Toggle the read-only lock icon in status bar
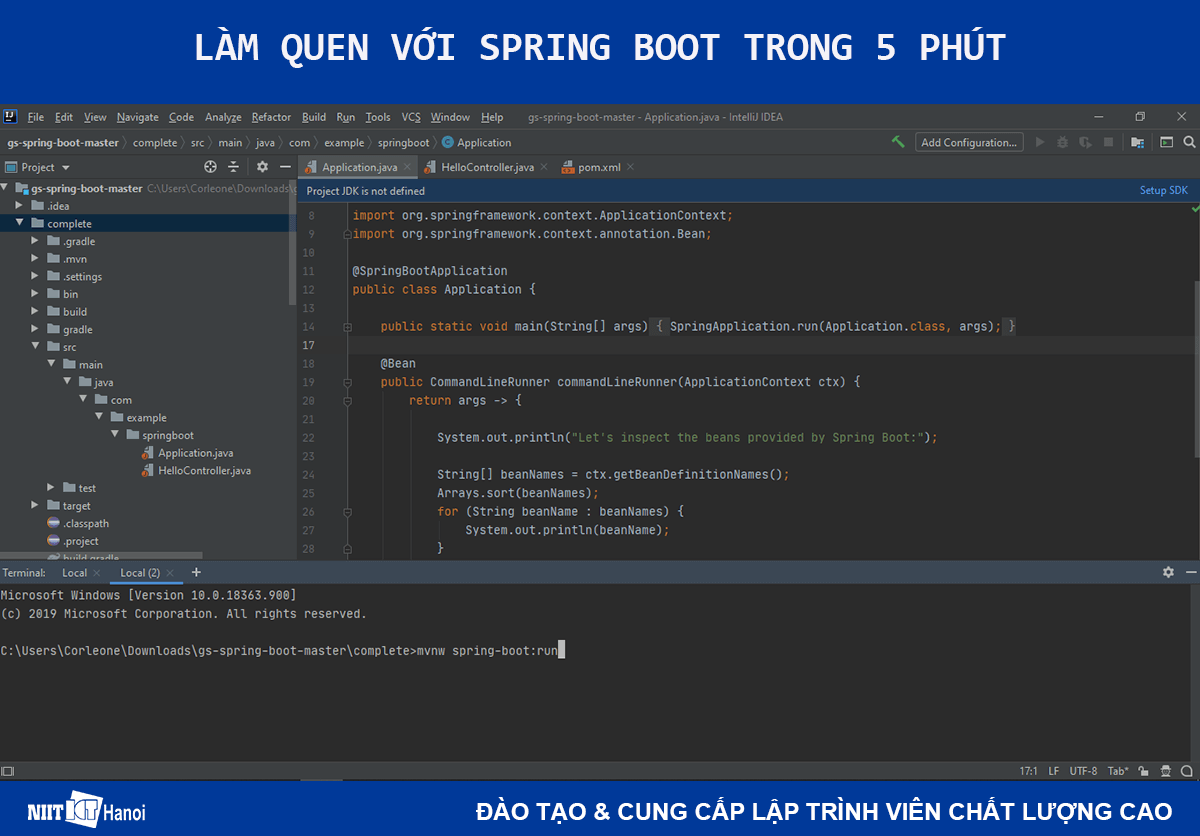The width and height of the screenshot is (1200, 836). (1143, 771)
